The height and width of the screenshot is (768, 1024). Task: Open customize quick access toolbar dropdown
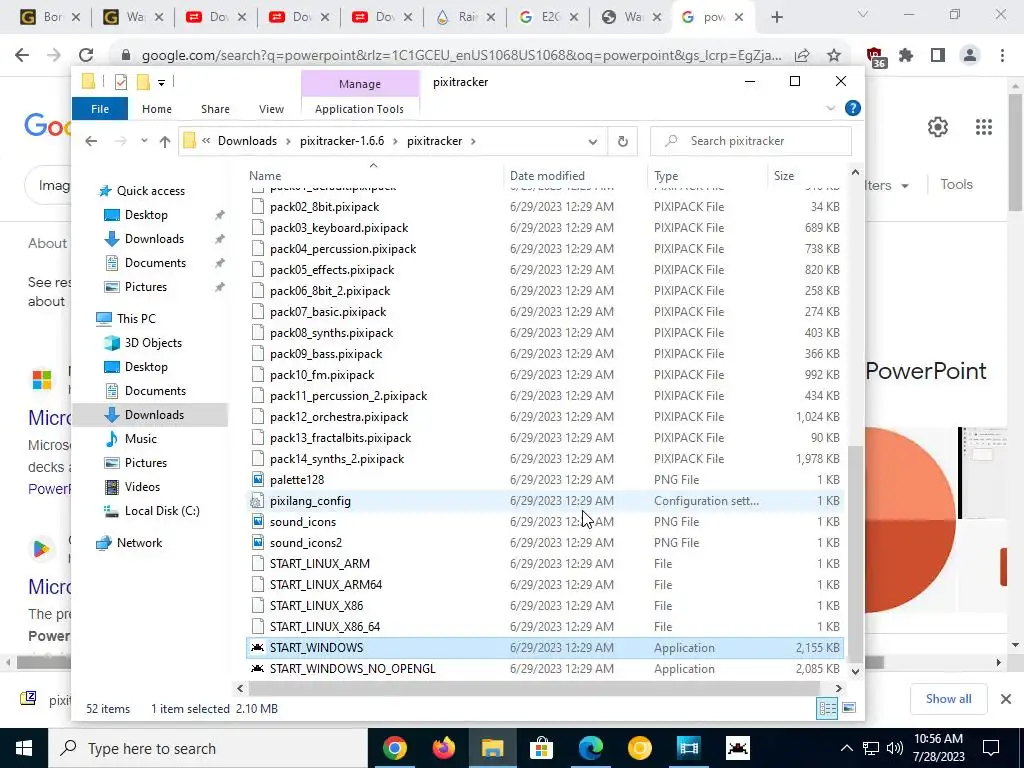(161, 82)
